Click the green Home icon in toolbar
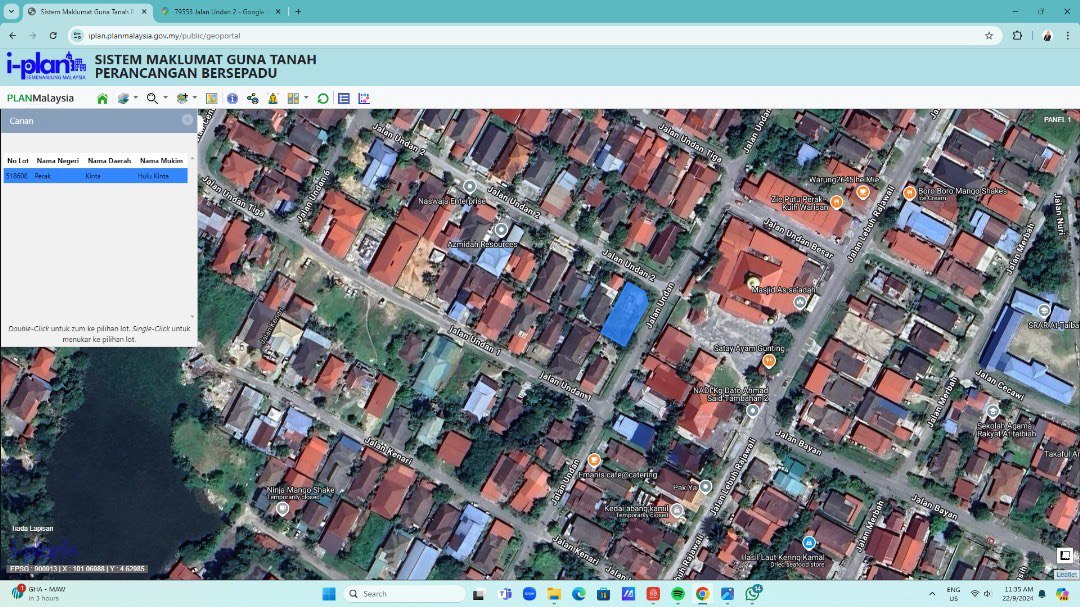This screenshot has height=607, width=1080. (x=102, y=98)
